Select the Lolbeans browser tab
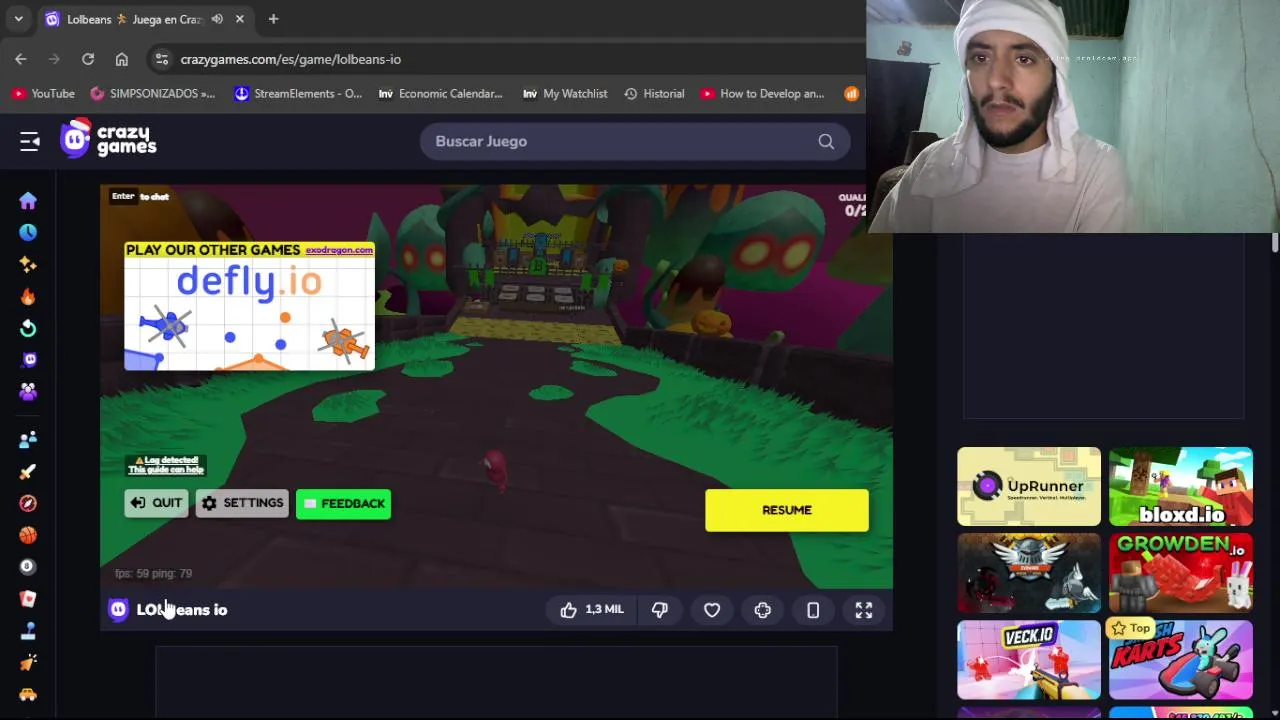This screenshot has width=1280, height=720. coord(146,19)
